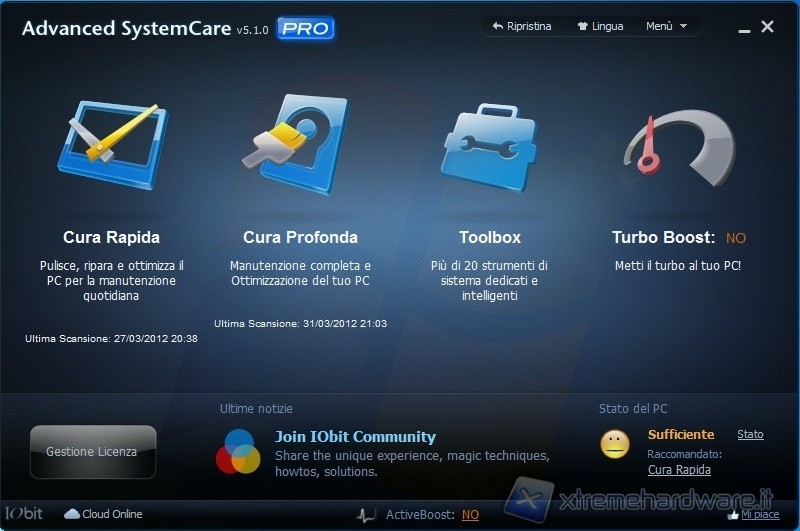
Task: Open Cura Rapida monitor icon
Action: click(x=112, y=145)
